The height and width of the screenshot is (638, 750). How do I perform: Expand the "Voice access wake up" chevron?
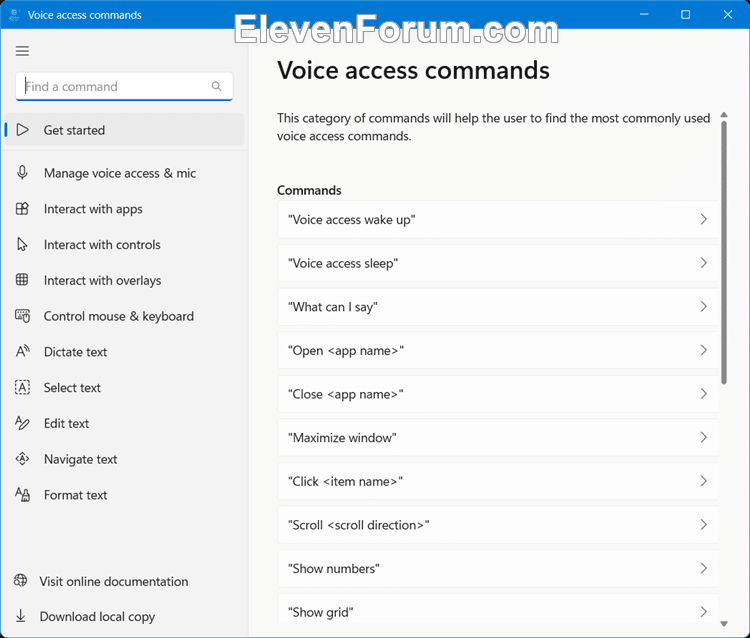703,219
